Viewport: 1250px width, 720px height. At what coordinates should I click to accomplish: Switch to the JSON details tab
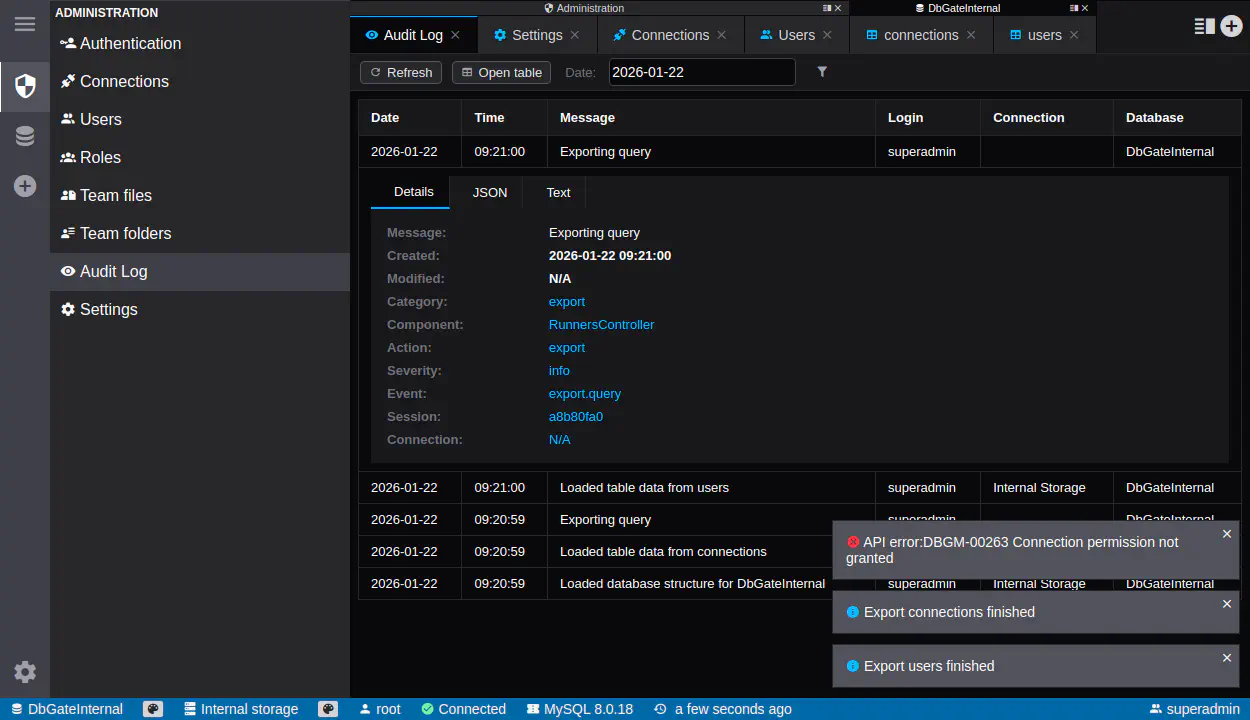(x=489, y=192)
